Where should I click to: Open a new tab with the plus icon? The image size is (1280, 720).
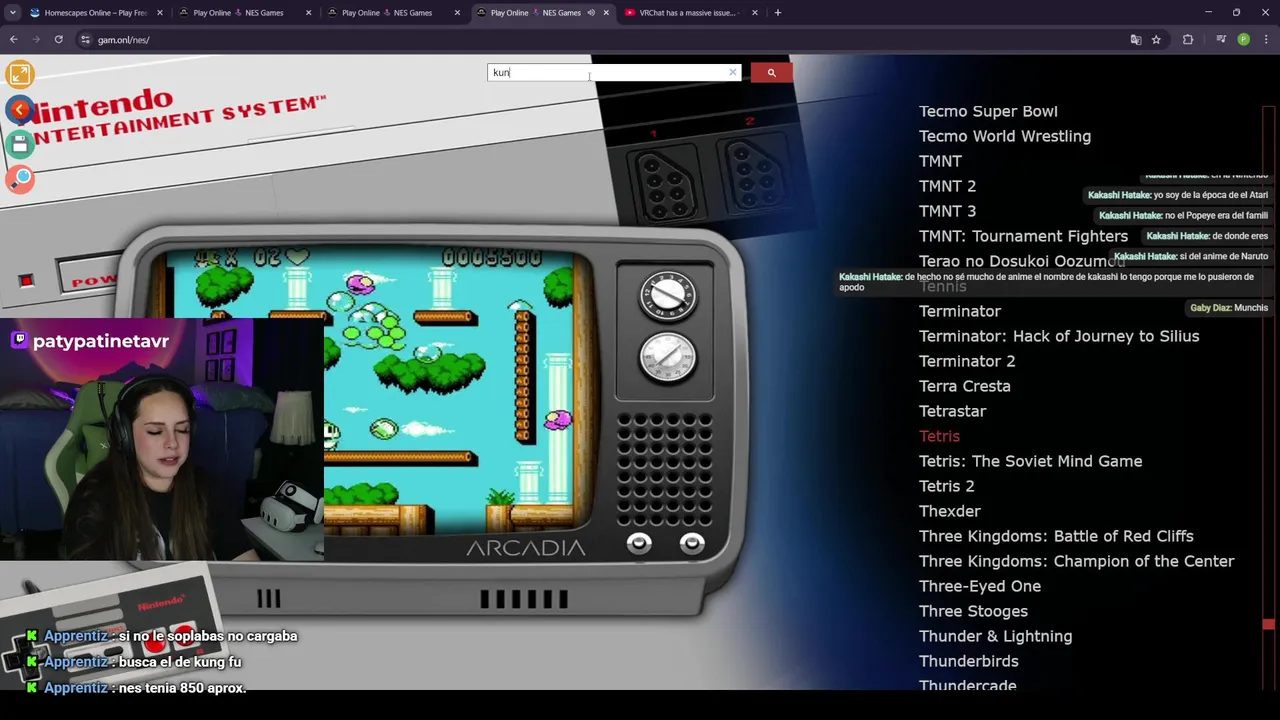(x=777, y=13)
